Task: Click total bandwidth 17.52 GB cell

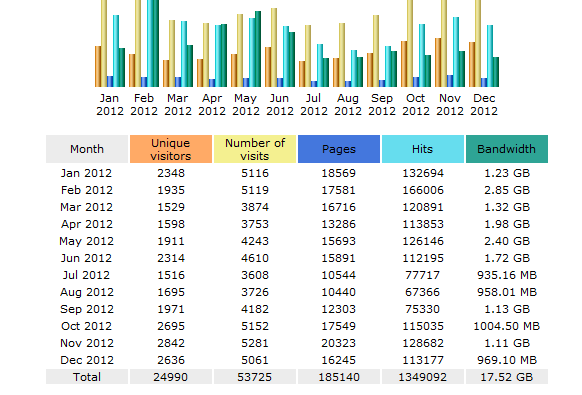Action: [x=507, y=377]
